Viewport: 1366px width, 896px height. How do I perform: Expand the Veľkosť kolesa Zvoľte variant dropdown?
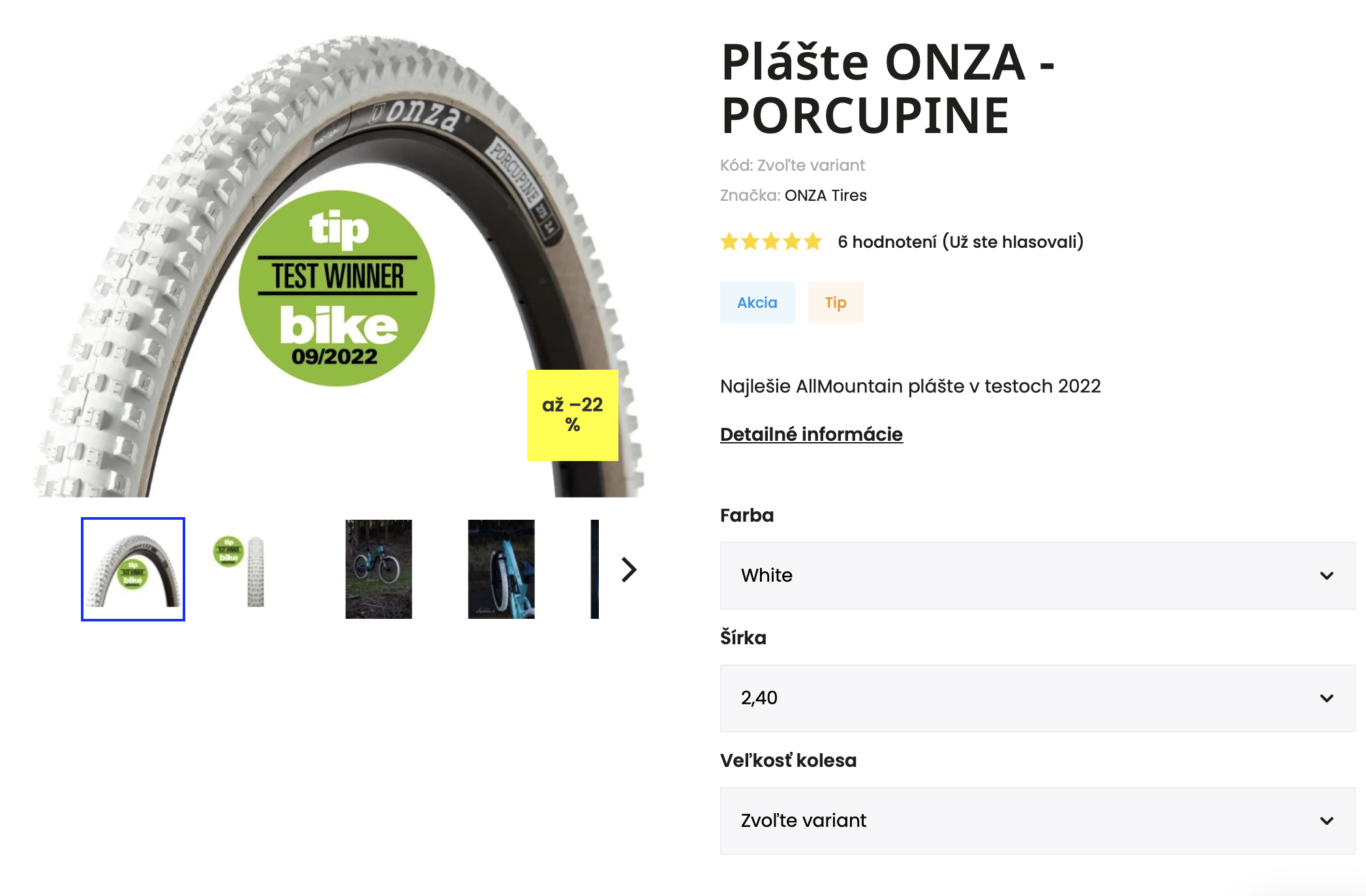point(1037,820)
